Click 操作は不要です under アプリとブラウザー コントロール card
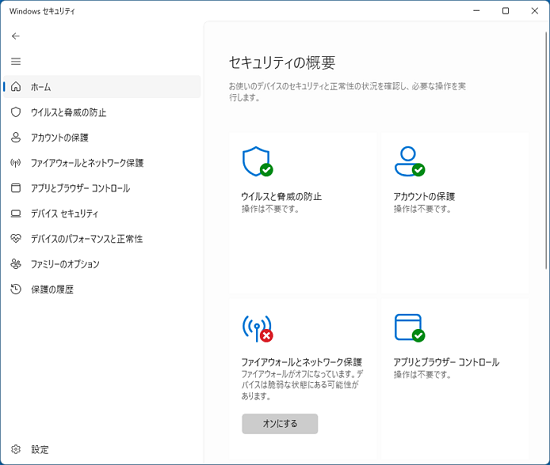Image resolution: width=550 pixels, height=465 pixels. point(422,375)
